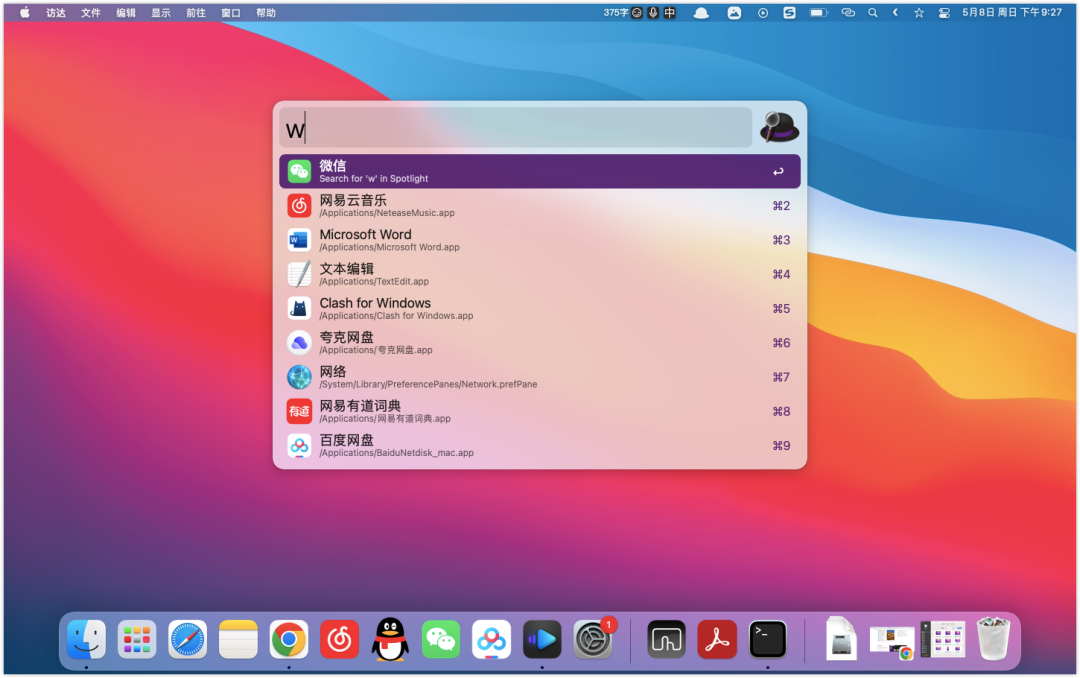Viewport: 1080px width, 678px height.
Task: Open Finder from the Dock
Action: click(87, 639)
